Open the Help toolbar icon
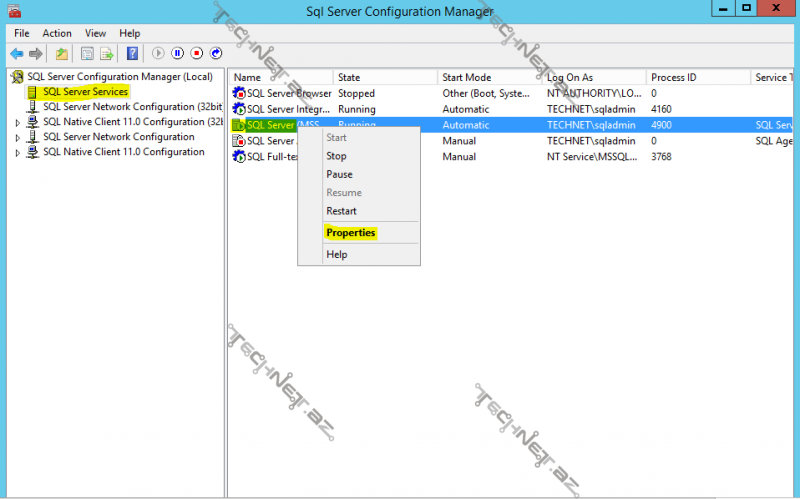Image resolution: width=800 pixels, height=499 pixels. pos(132,53)
